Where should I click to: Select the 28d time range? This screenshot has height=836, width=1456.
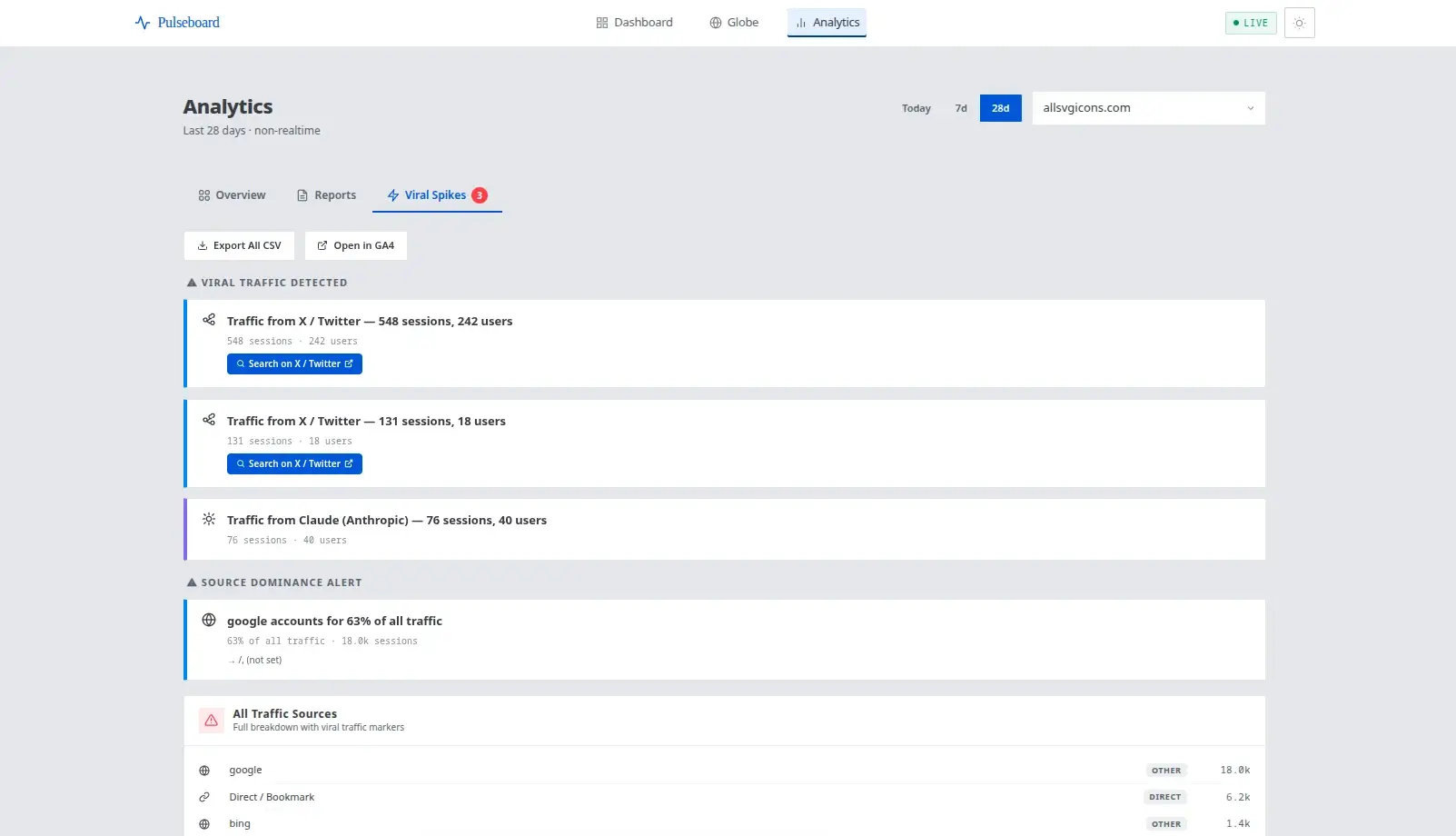tap(1000, 108)
